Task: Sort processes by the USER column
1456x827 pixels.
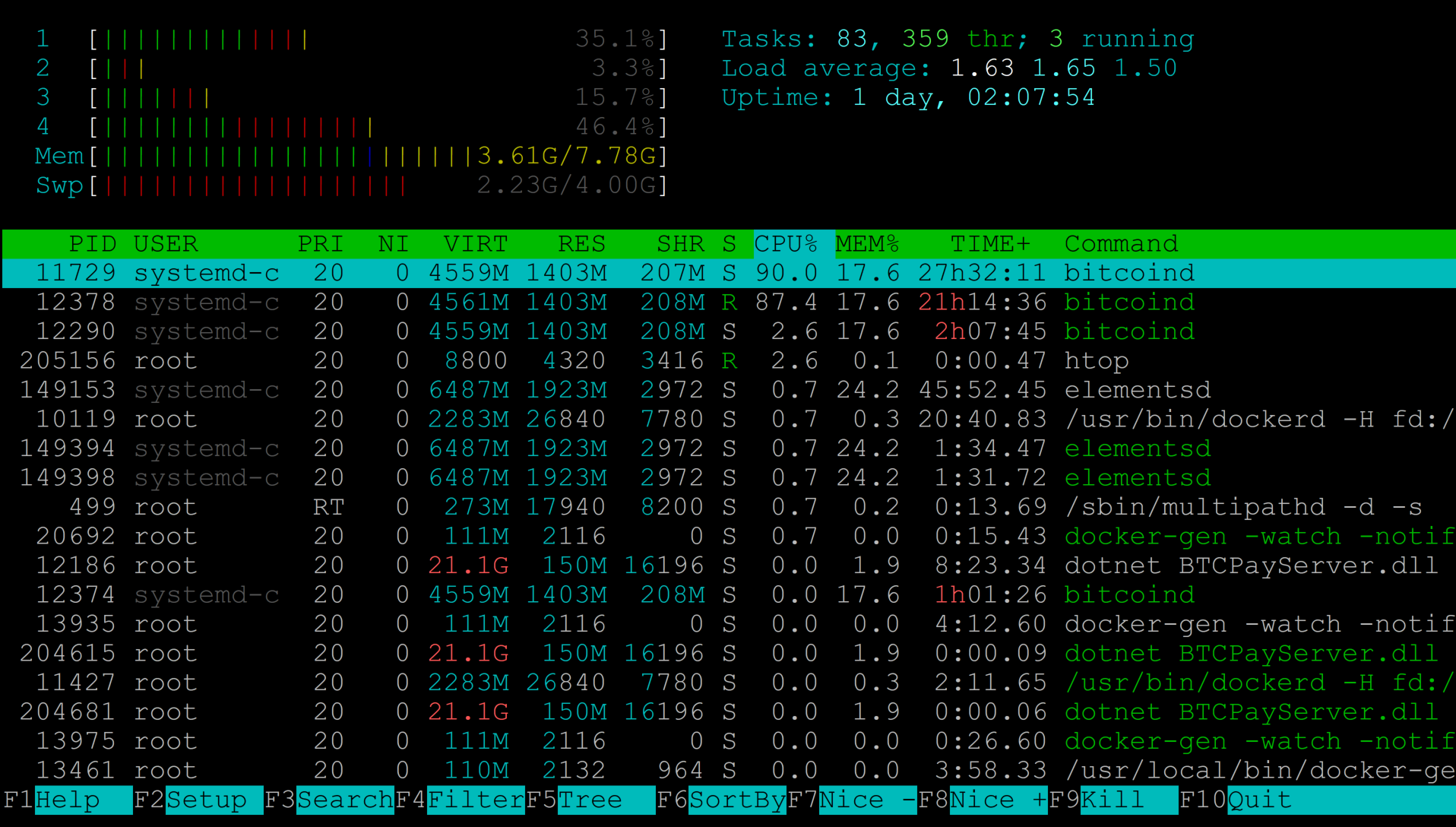Action: pyautogui.click(x=166, y=243)
